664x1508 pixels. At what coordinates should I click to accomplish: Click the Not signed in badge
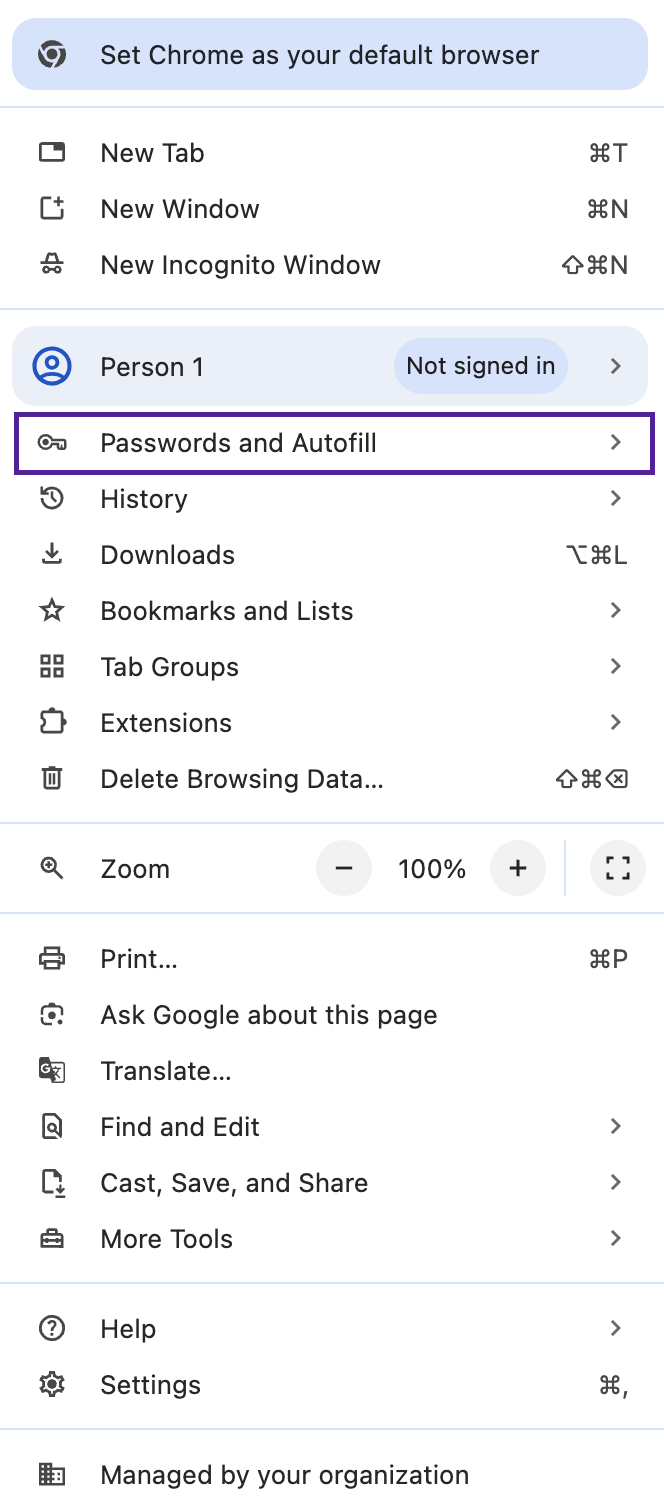(480, 366)
